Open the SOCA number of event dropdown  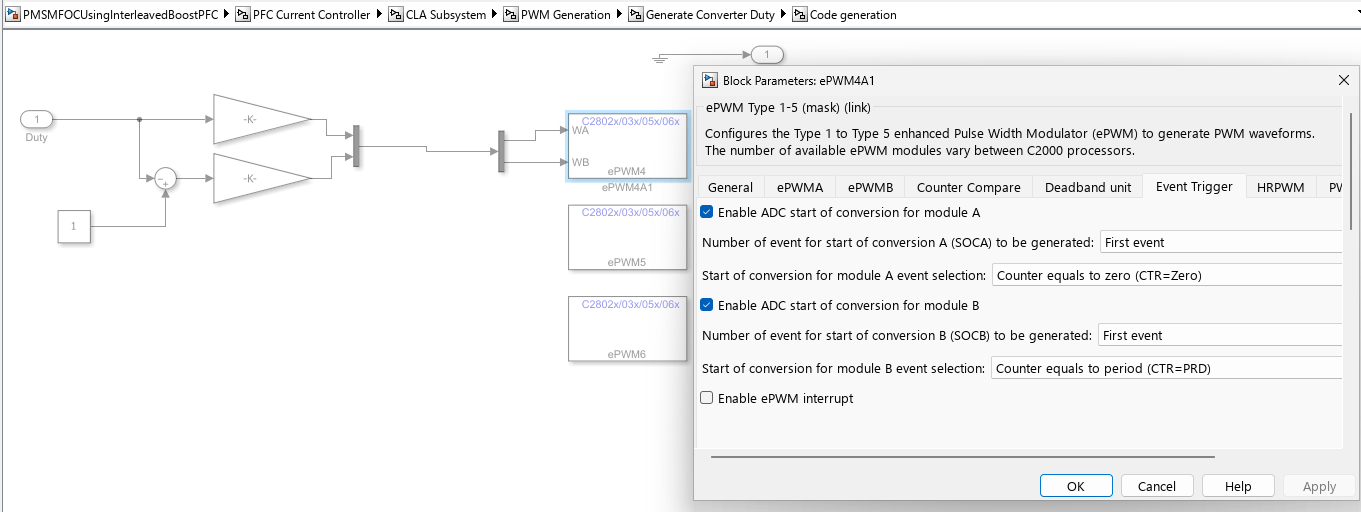pyautogui.click(x=1220, y=242)
